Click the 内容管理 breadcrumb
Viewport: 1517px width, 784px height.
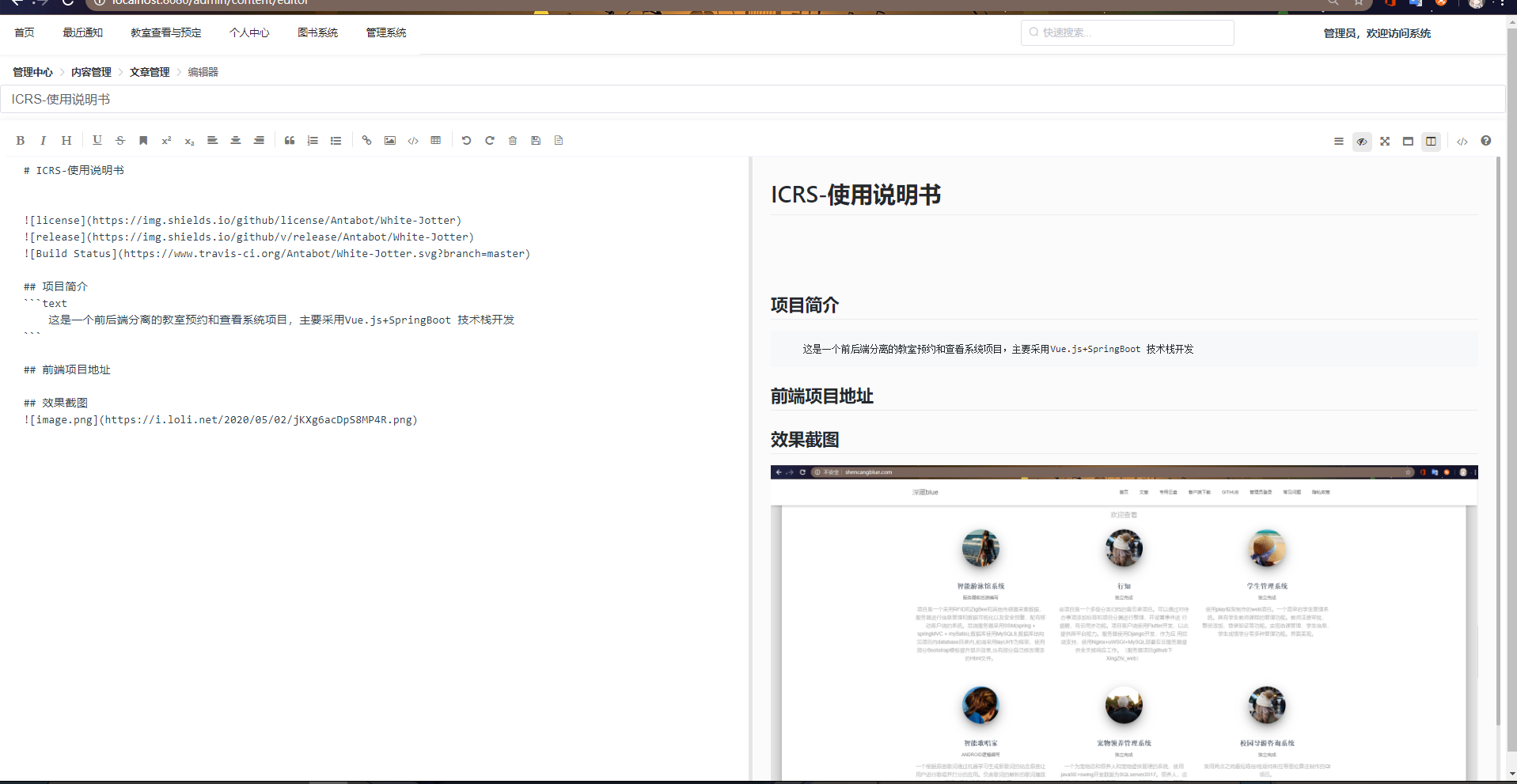pos(91,72)
